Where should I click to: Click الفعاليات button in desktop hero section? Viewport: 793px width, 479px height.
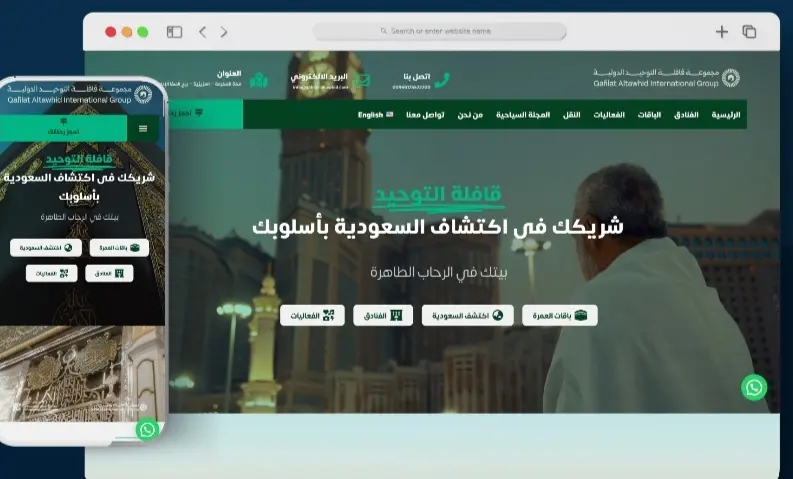click(312, 315)
